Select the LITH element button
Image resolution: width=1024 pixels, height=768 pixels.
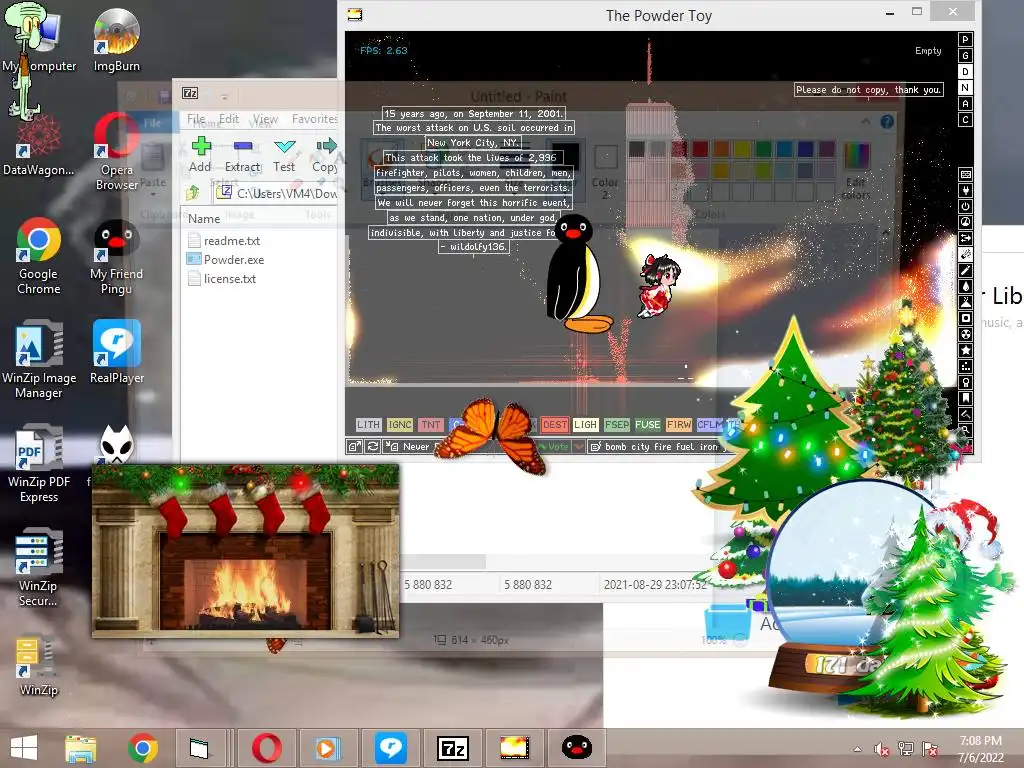(368, 424)
